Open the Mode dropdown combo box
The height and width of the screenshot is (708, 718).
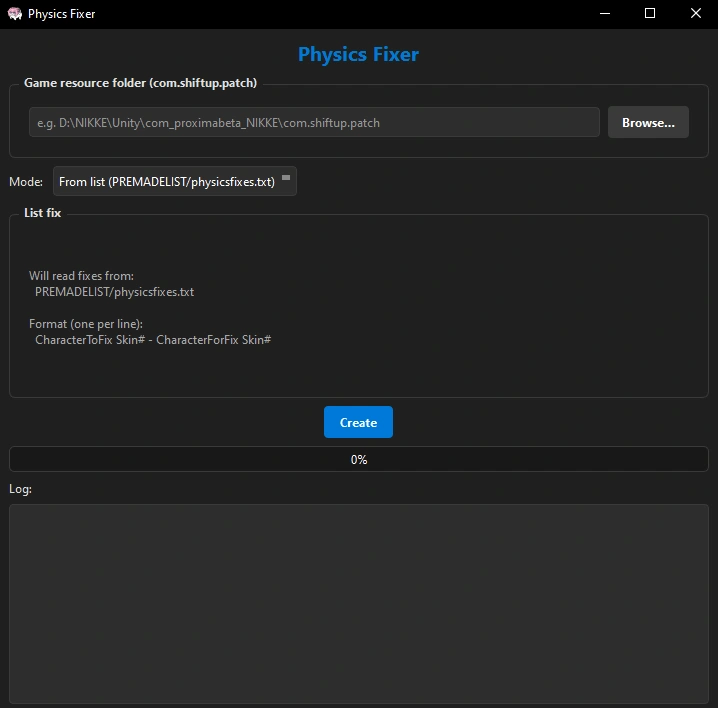175,181
